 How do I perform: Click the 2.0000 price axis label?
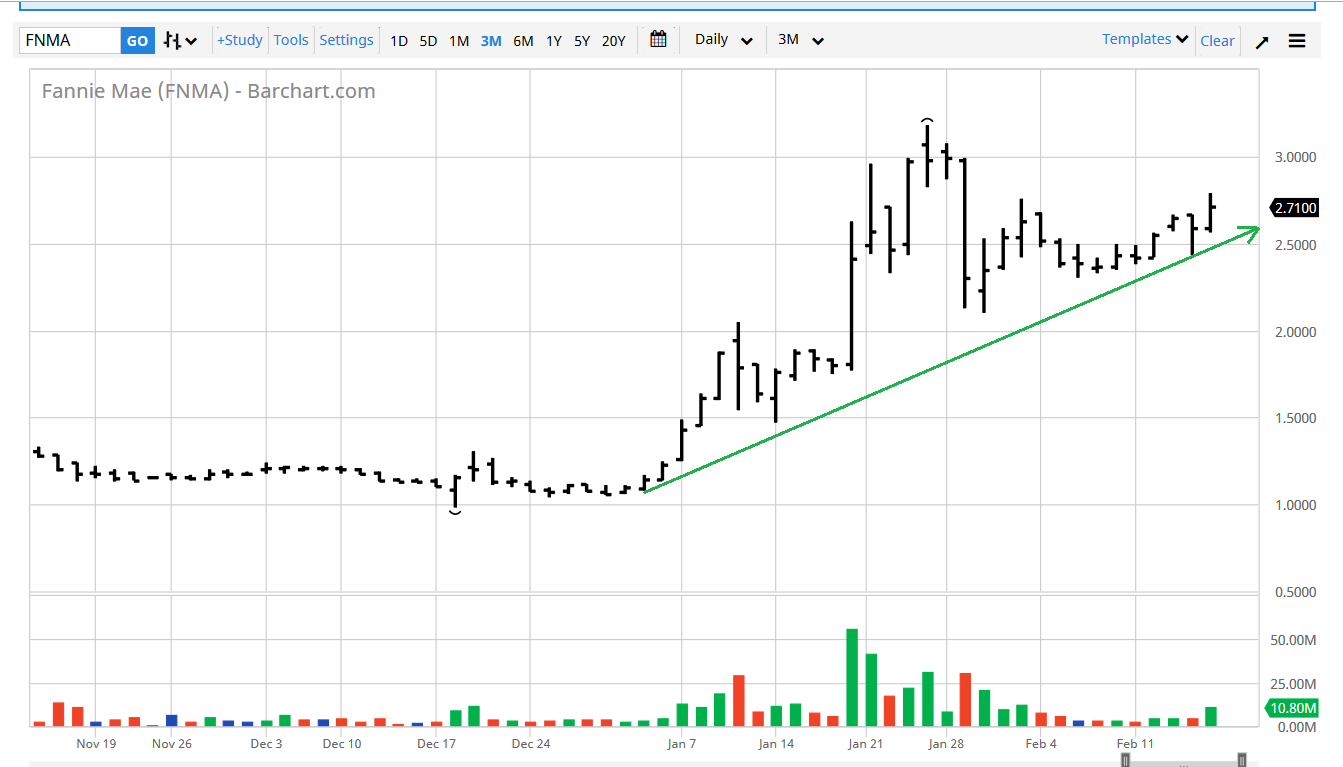tap(1295, 332)
